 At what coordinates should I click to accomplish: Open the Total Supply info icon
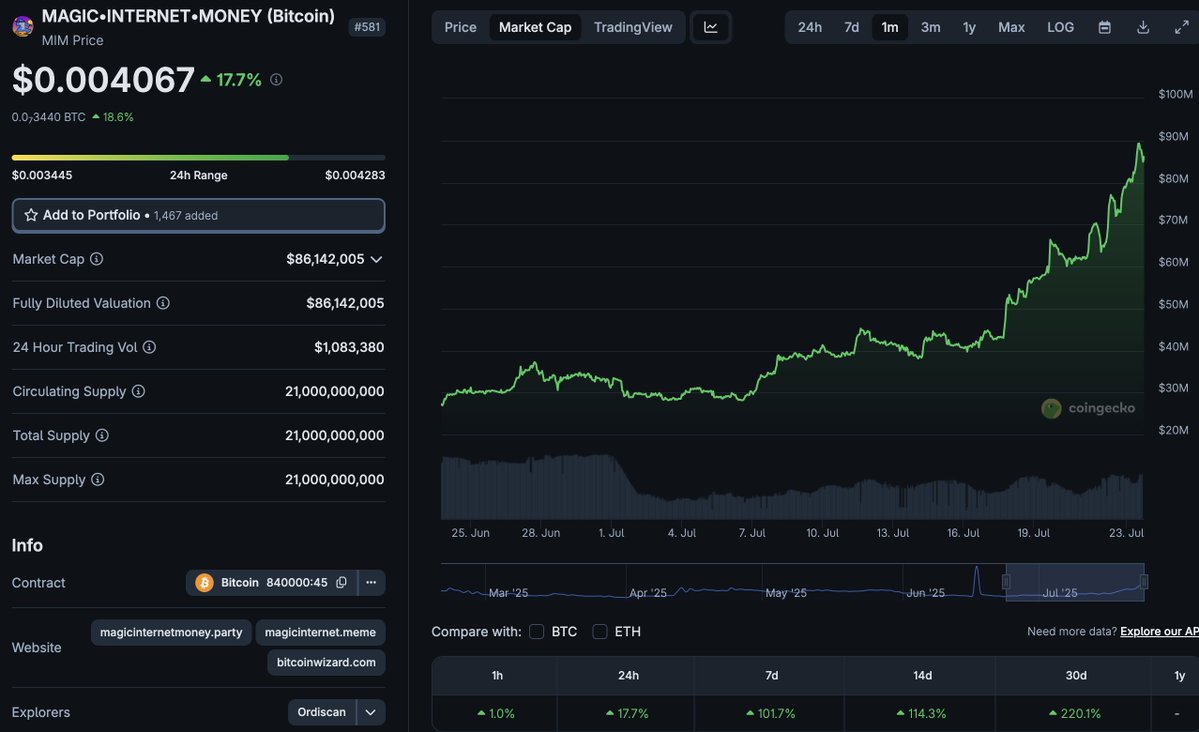(x=102, y=435)
